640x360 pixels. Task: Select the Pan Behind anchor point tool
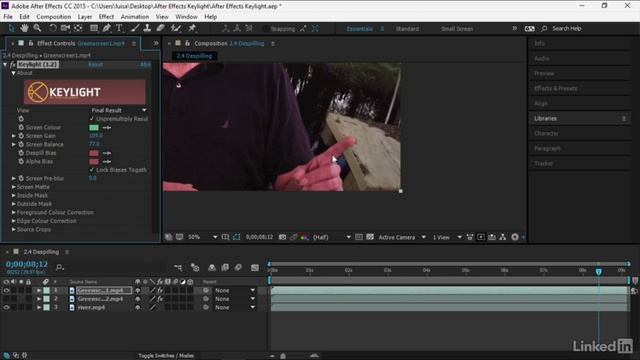pos(78,28)
